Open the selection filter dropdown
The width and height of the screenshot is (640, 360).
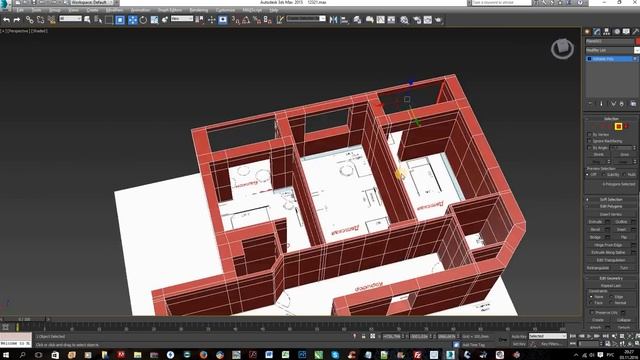click(x=70, y=19)
